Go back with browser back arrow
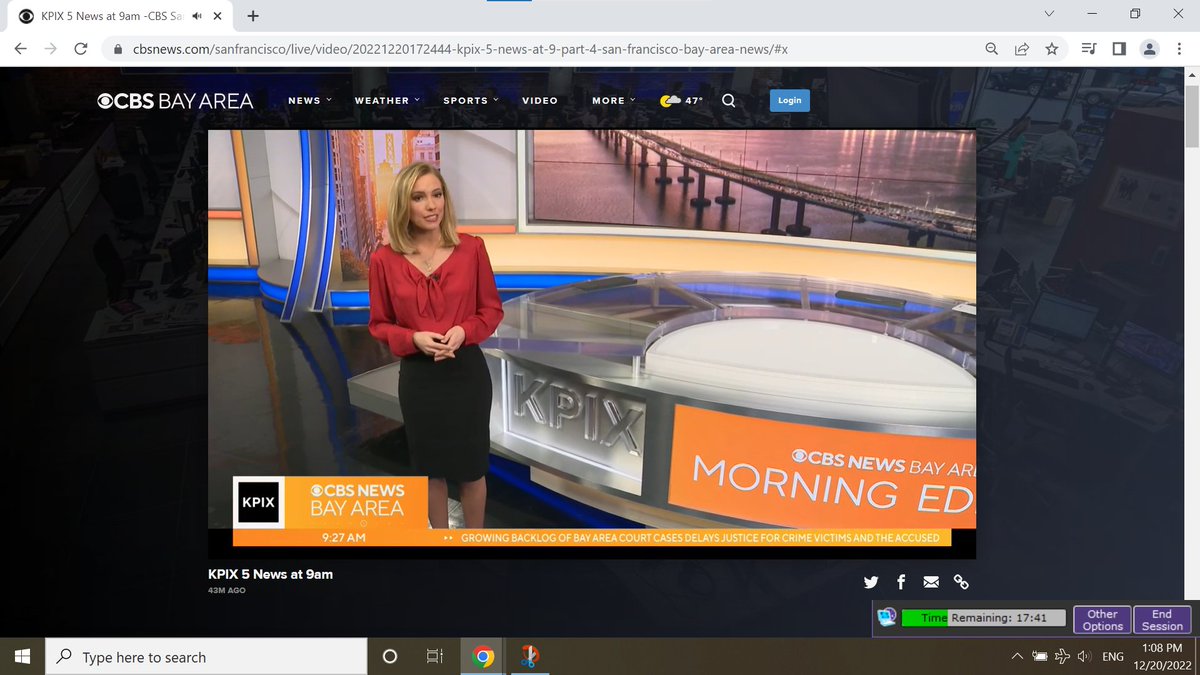The image size is (1200, 675). 21,48
